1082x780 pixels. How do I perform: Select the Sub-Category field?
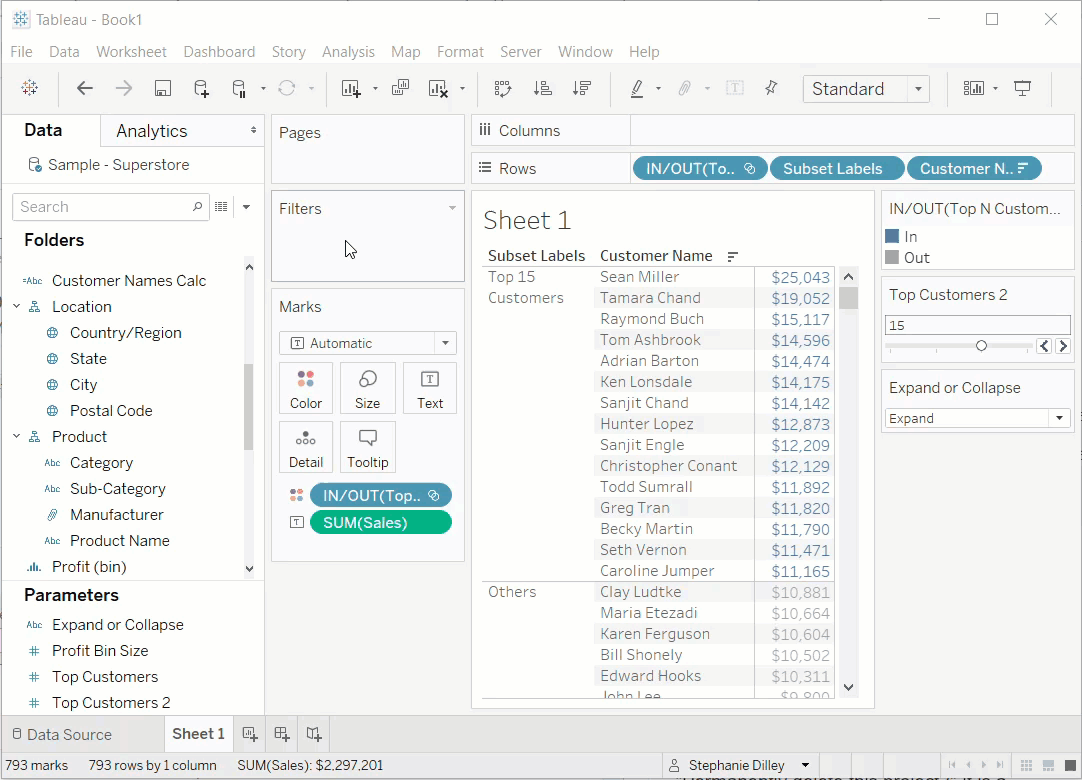click(118, 489)
